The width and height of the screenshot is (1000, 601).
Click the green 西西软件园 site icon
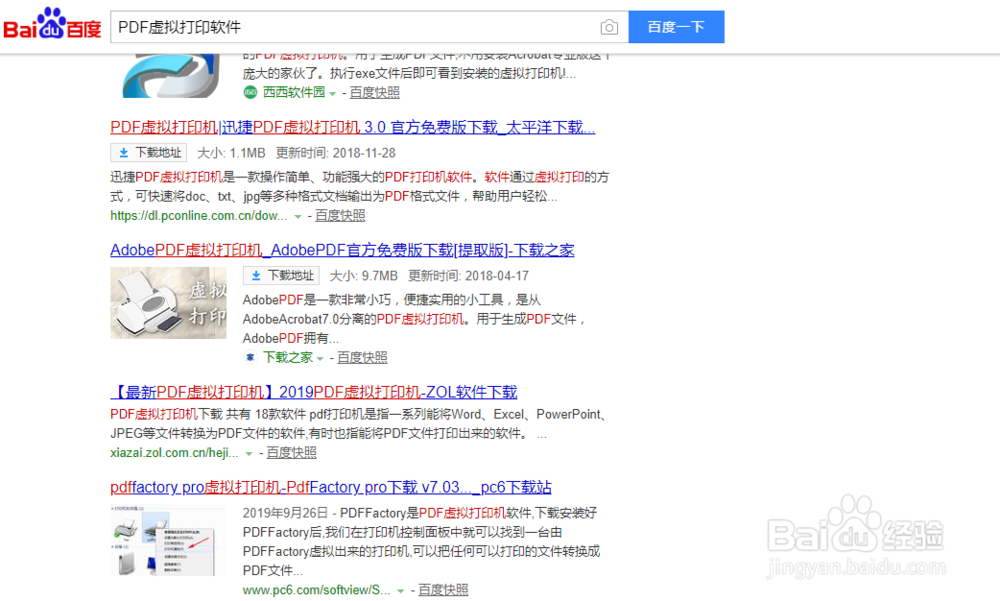pos(250,93)
